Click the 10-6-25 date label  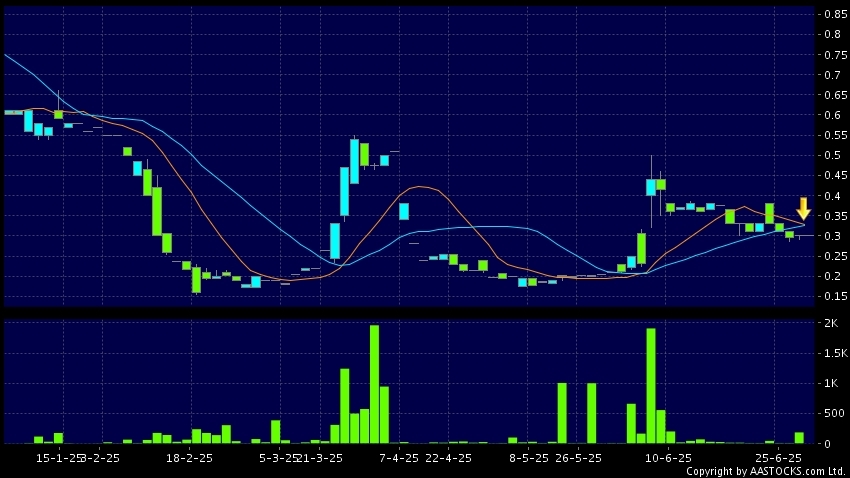tap(668, 458)
